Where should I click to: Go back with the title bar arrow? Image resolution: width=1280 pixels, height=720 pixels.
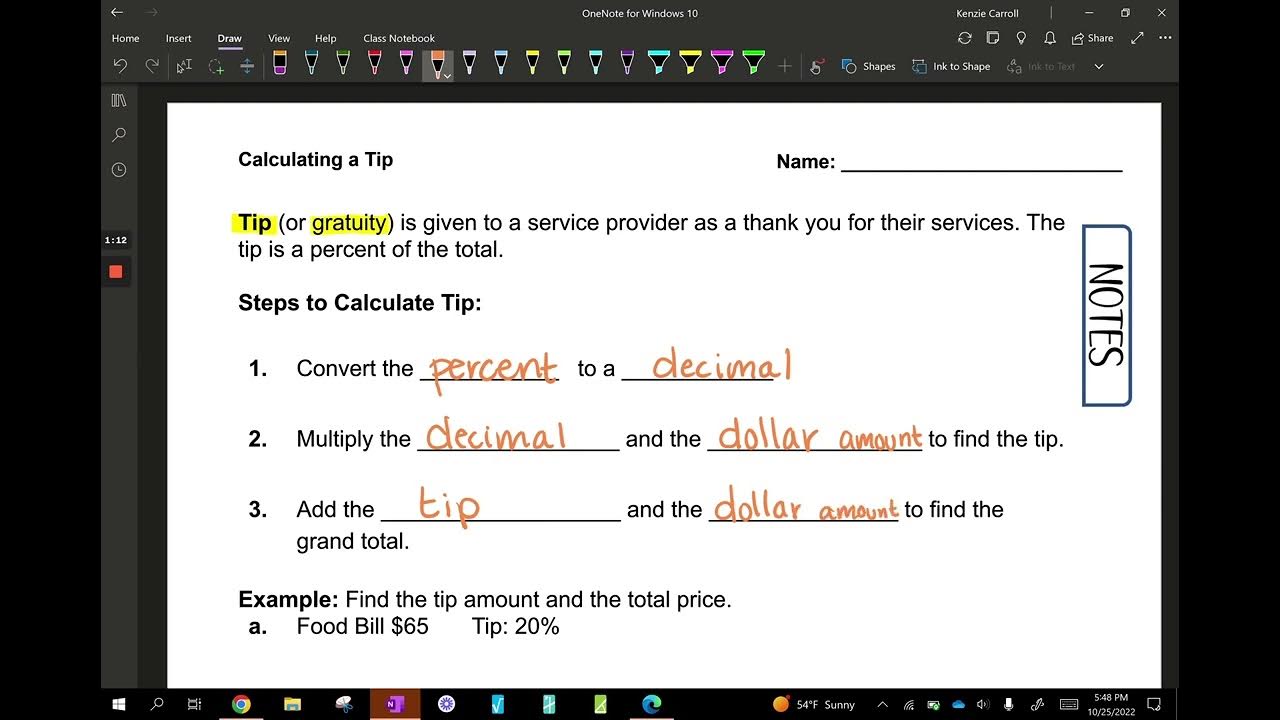[117, 13]
